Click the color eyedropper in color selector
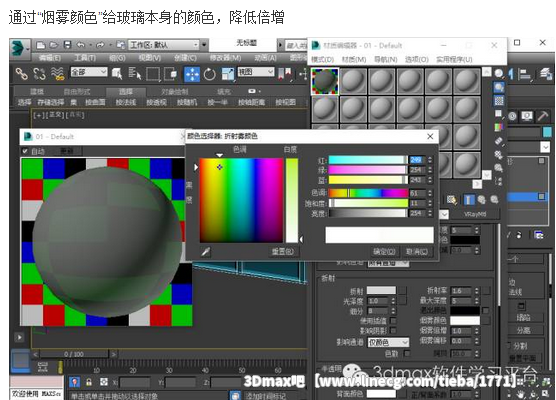The height and width of the screenshot is (400, 556). pos(206,252)
